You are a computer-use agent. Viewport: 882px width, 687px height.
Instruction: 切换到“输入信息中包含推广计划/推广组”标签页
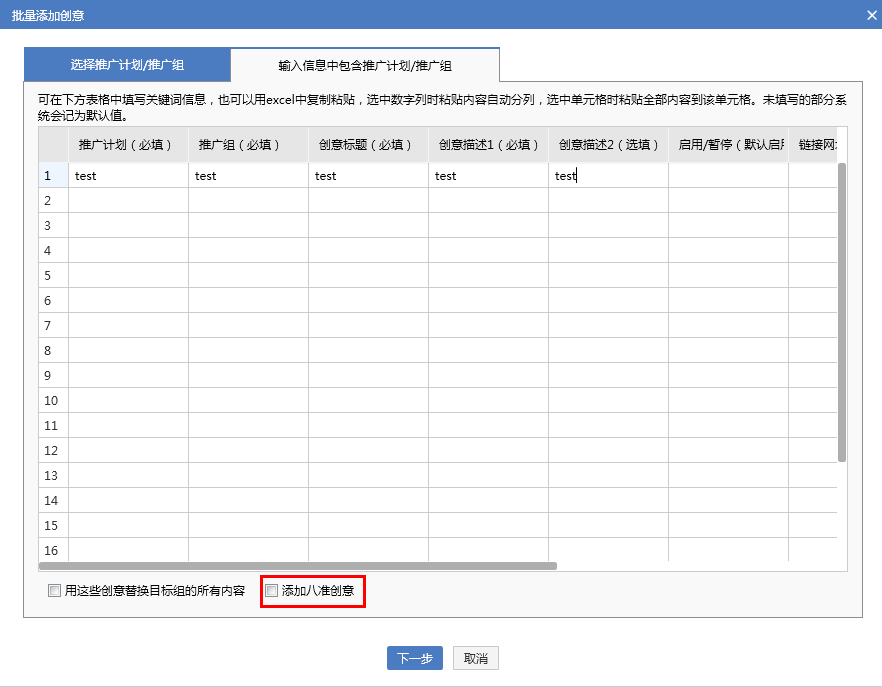(x=364, y=63)
